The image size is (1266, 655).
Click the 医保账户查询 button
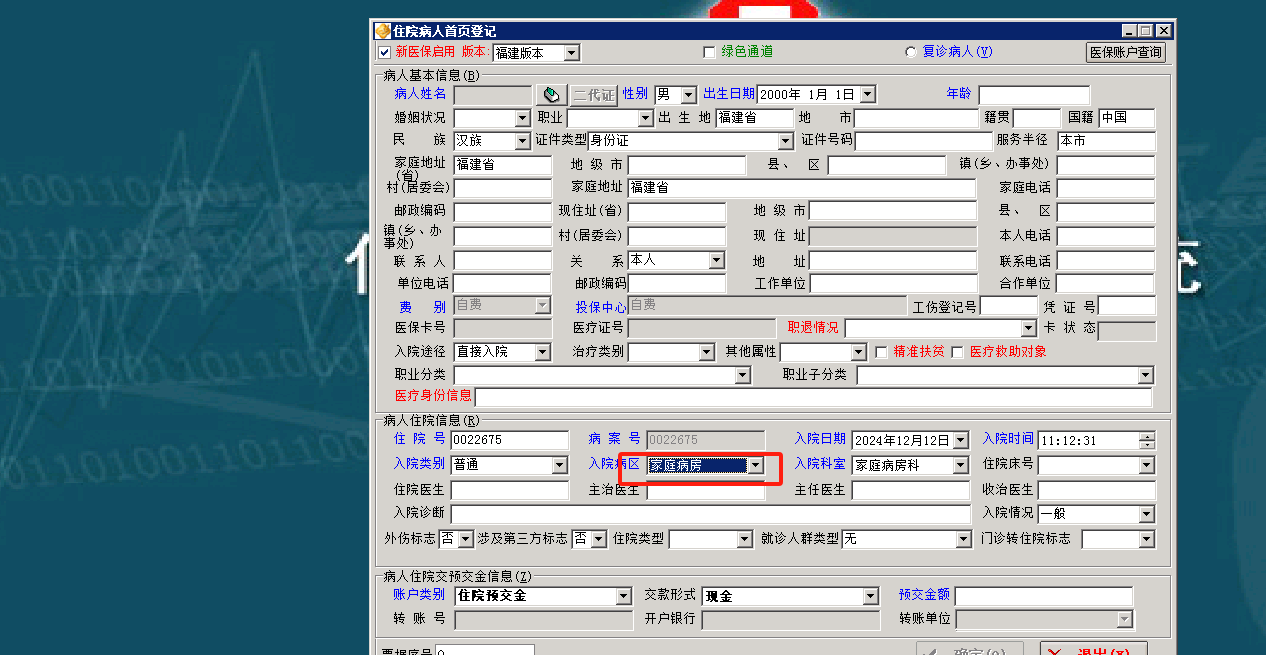pyautogui.click(x=1126, y=52)
